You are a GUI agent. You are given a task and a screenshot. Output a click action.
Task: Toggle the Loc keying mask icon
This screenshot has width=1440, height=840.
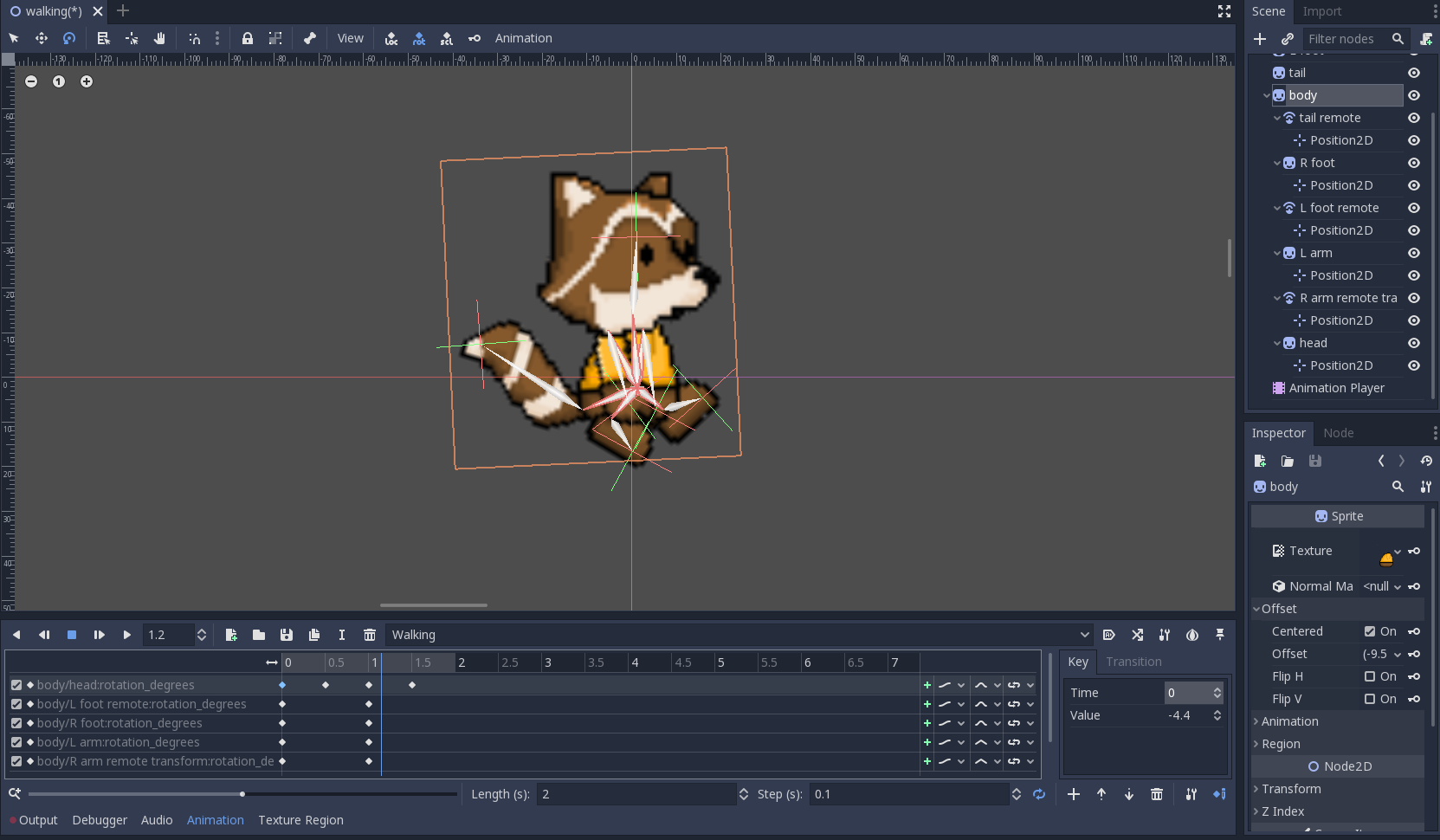click(391, 38)
